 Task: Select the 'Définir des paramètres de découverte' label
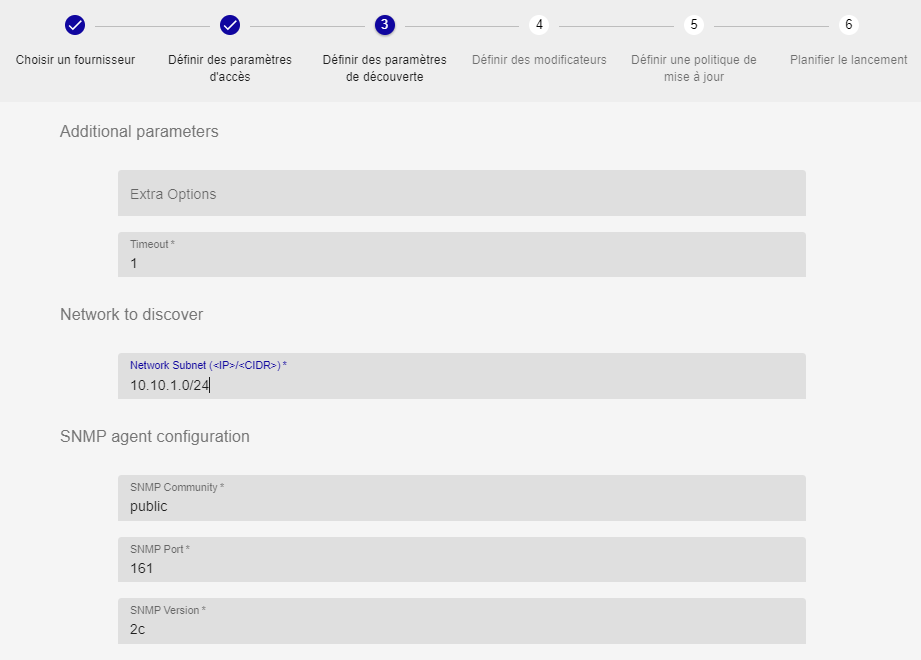pyautogui.click(x=384, y=68)
